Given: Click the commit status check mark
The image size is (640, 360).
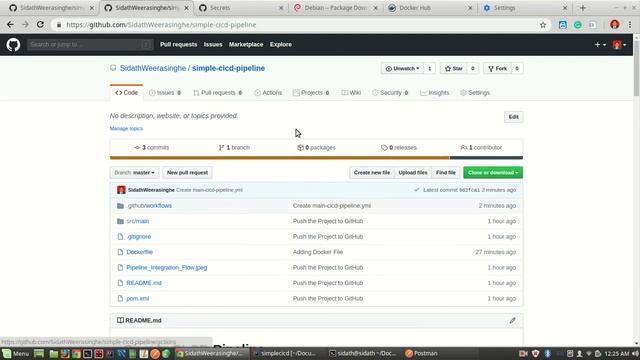Looking at the screenshot, I should (x=416, y=190).
